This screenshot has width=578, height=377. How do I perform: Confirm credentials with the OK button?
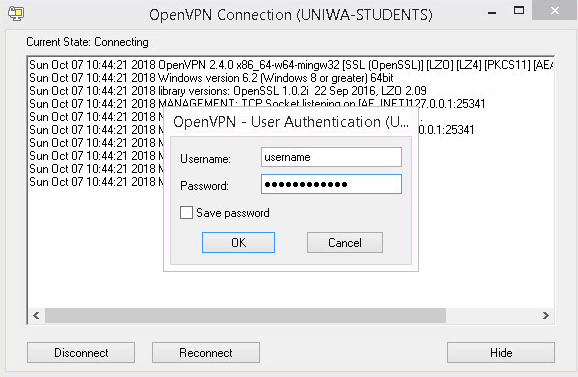(238, 242)
